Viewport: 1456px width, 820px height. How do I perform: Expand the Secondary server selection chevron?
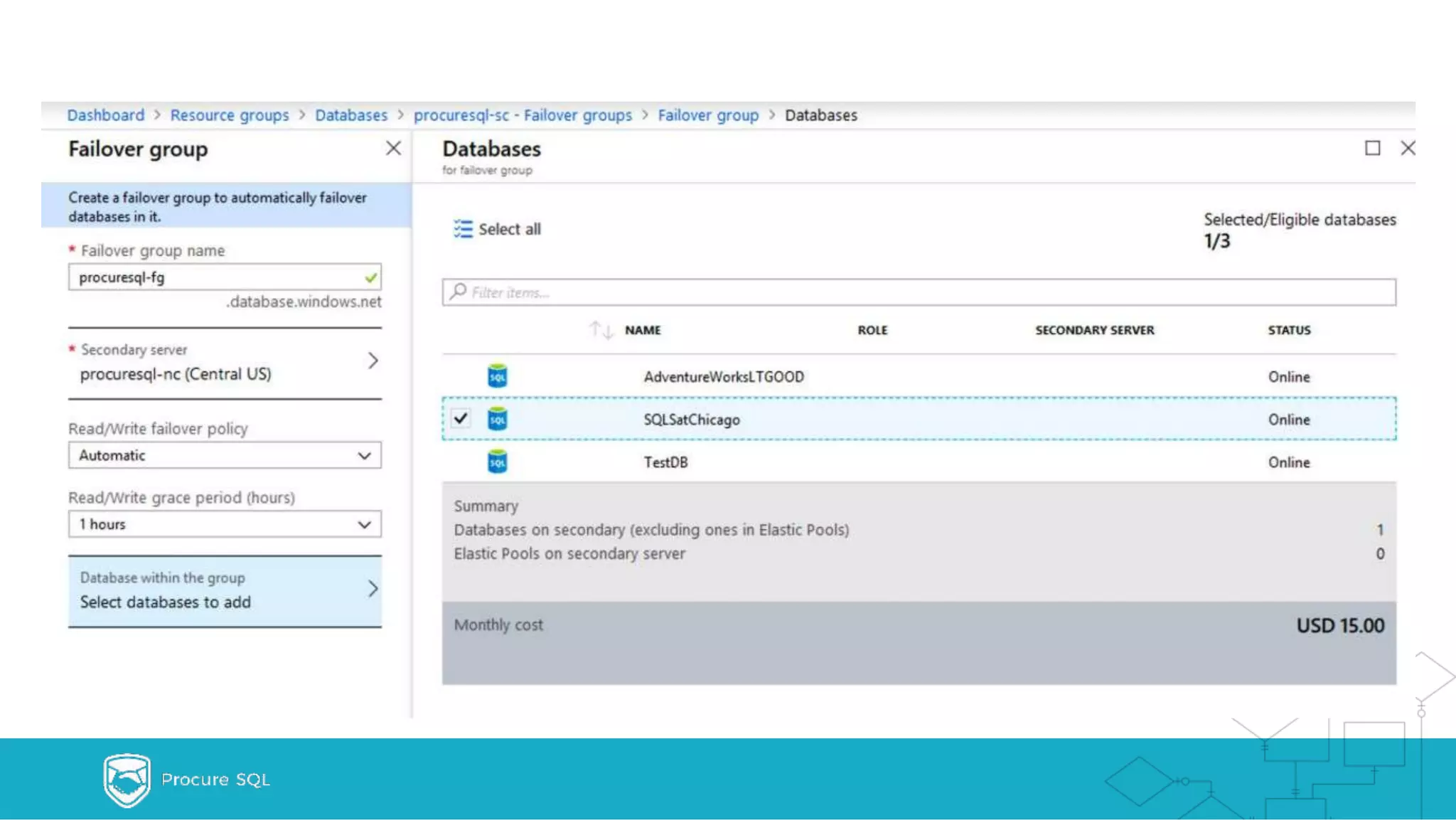tap(373, 361)
